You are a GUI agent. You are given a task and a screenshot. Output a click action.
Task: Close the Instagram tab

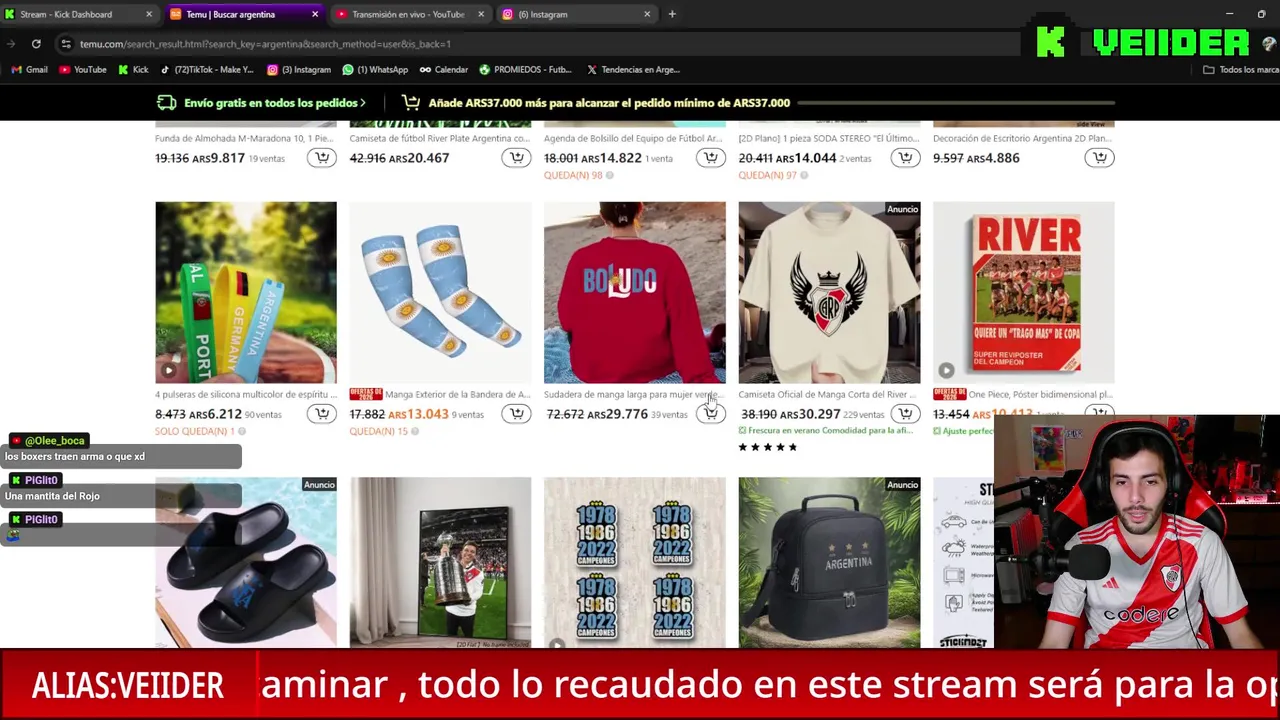647,14
